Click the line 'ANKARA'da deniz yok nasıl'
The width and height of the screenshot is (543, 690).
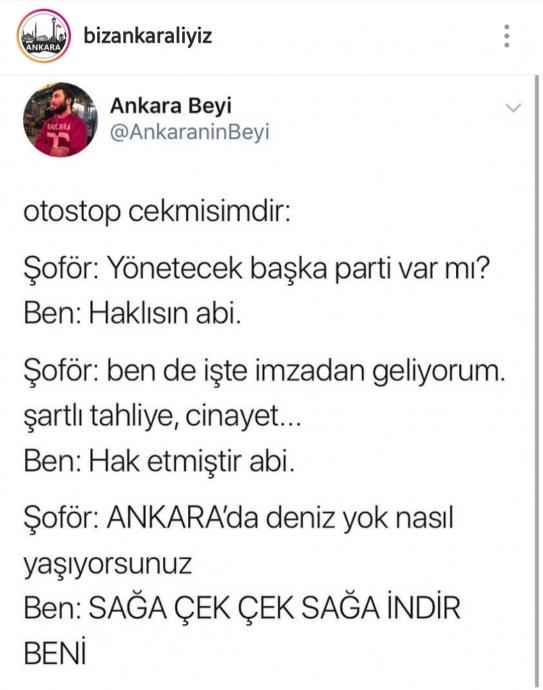tap(280, 518)
